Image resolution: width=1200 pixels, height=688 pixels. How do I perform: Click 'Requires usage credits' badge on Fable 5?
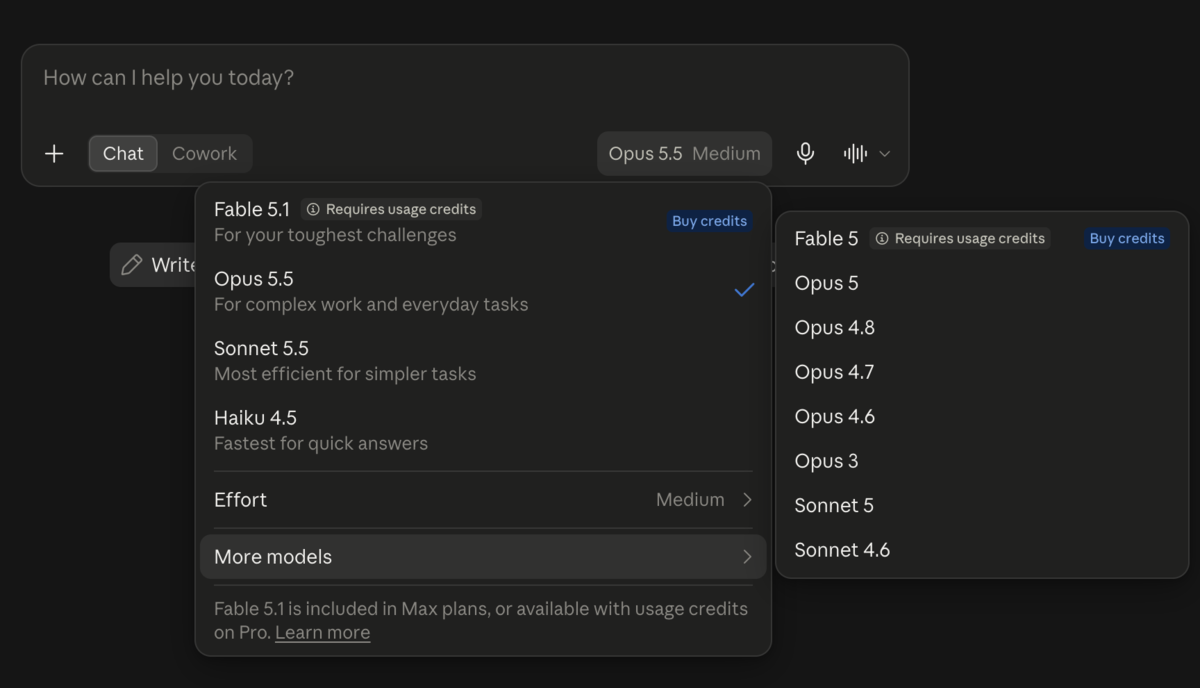click(960, 238)
